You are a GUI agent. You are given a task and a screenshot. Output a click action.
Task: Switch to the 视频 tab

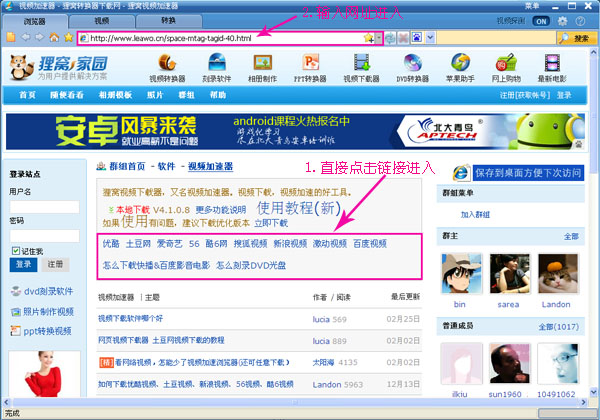click(x=101, y=21)
